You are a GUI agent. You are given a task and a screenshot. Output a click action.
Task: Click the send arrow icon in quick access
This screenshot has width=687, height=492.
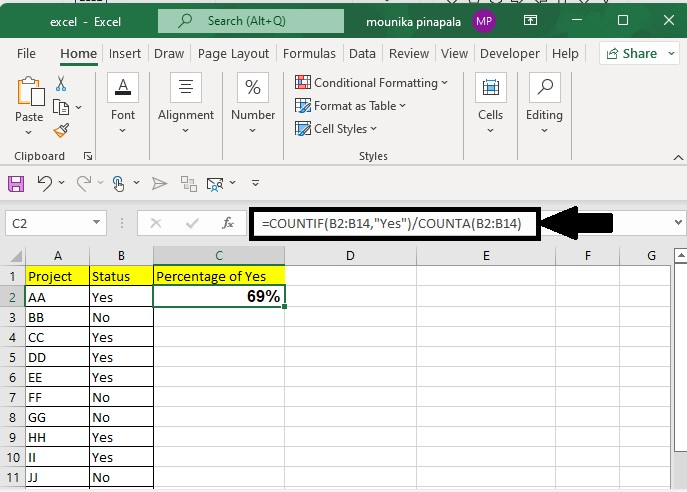[x=159, y=184]
